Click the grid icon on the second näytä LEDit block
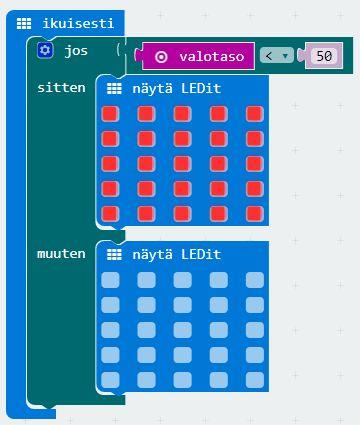The image size is (360, 425). tap(114, 255)
